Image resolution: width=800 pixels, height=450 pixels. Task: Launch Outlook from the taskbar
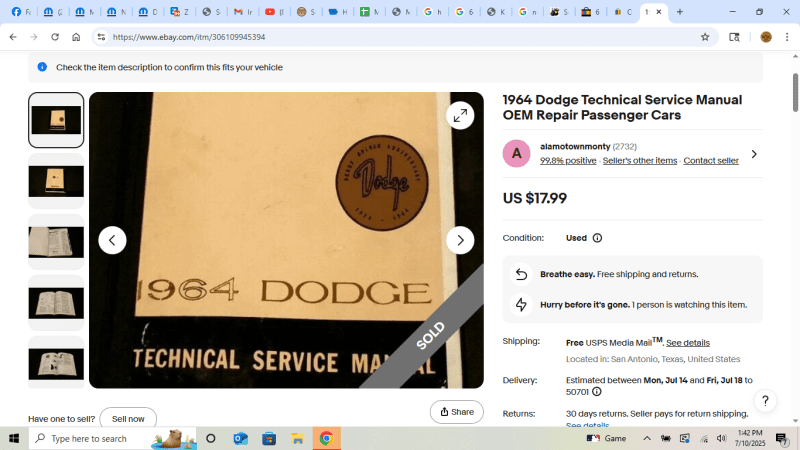240,438
